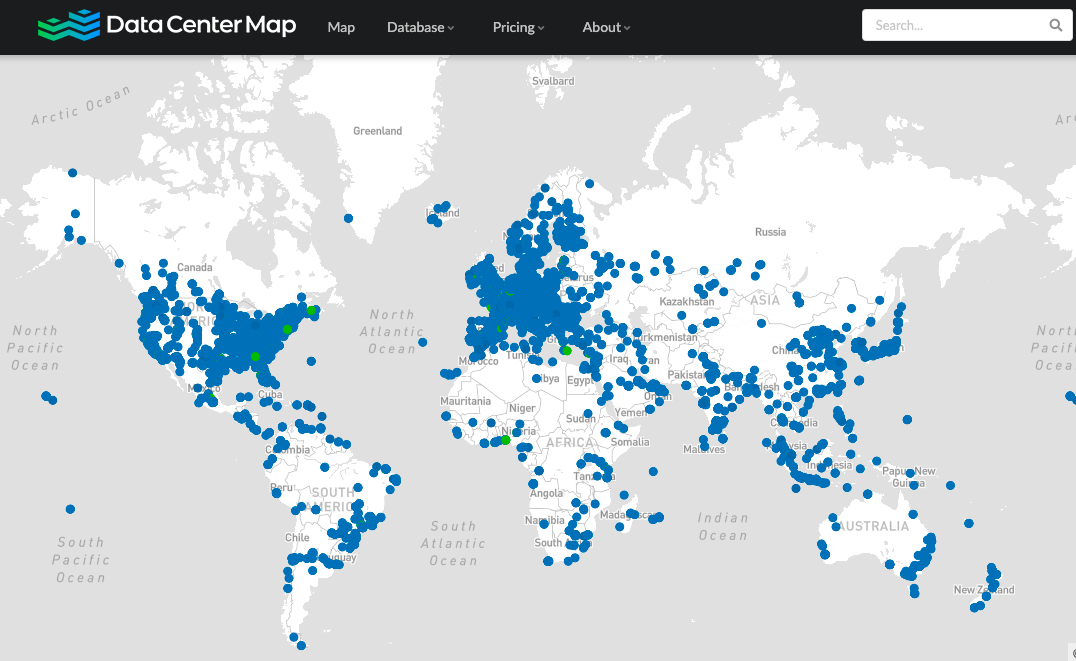This screenshot has height=661, width=1076.
Task: Click the Data Center Map logo icon
Action: [x=69, y=26]
